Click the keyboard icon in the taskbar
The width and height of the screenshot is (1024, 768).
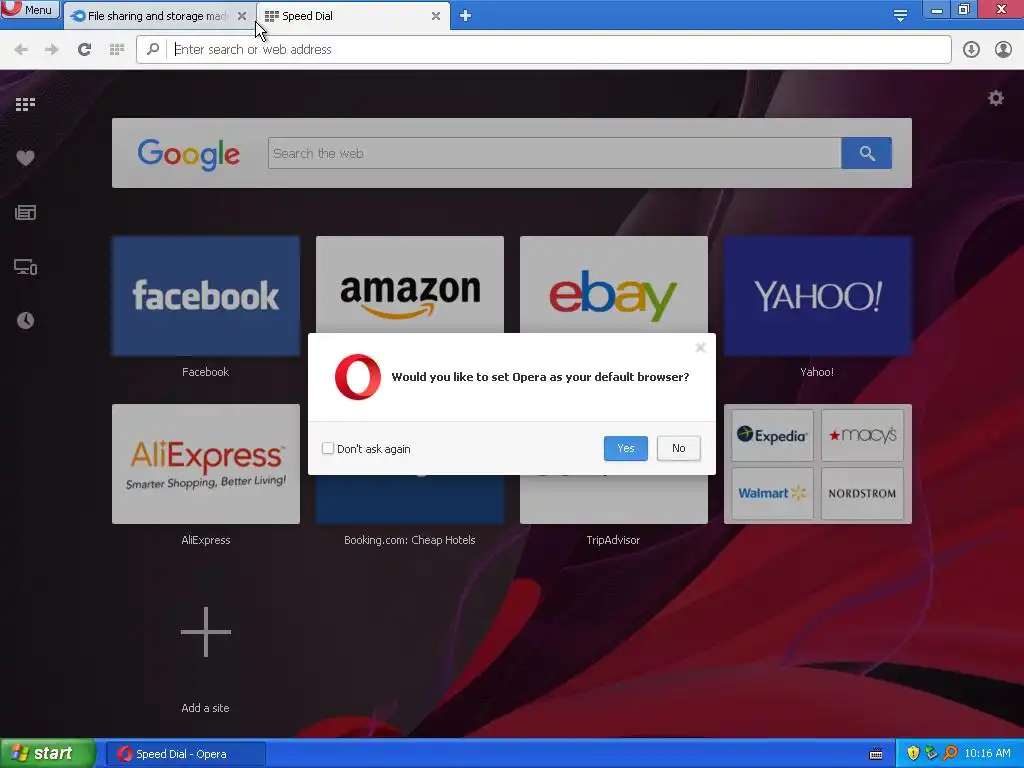[876, 754]
